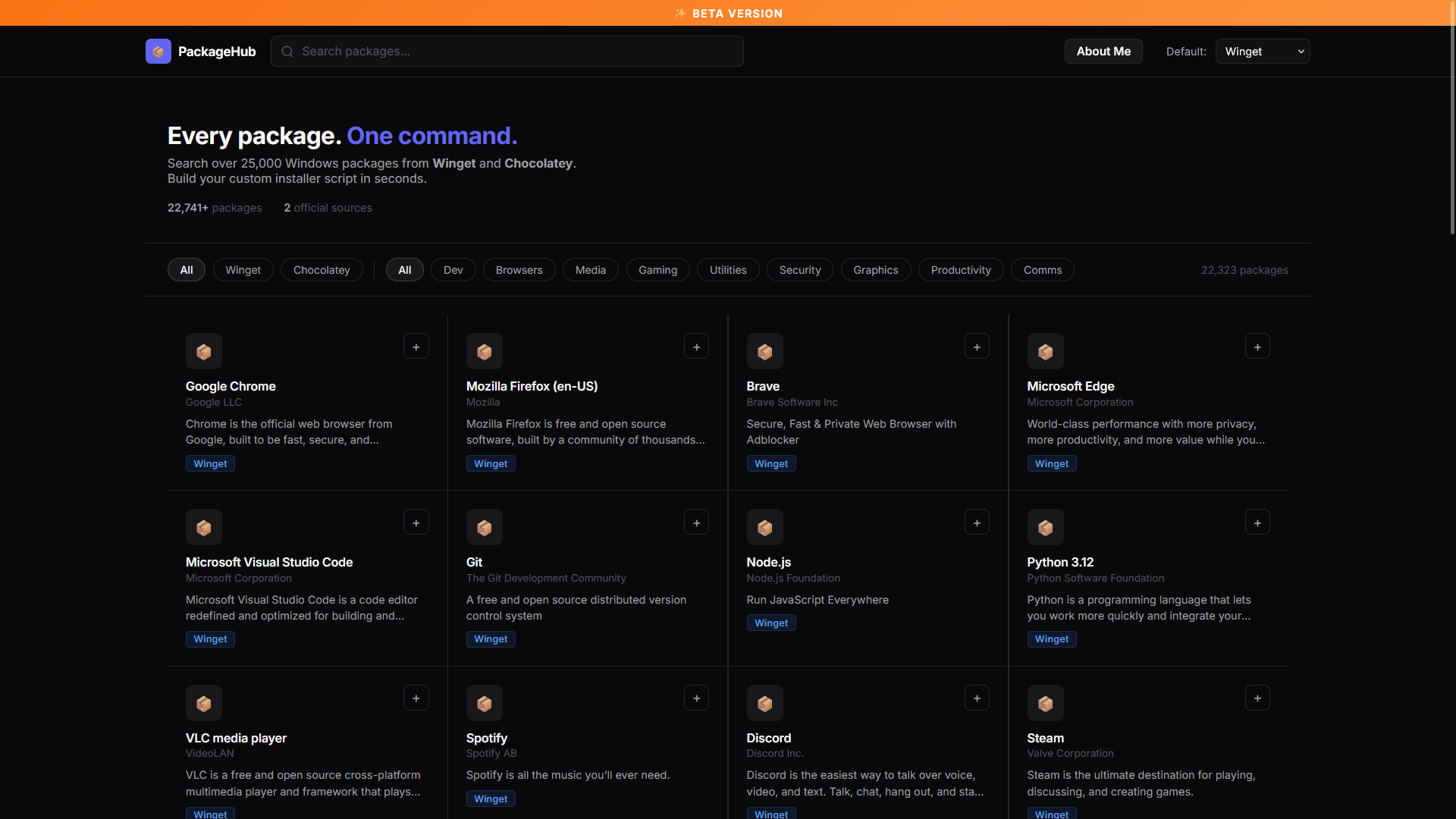Click the Visual Studio Code package box icon
The image size is (1456, 819).
[x=204, y=527]
